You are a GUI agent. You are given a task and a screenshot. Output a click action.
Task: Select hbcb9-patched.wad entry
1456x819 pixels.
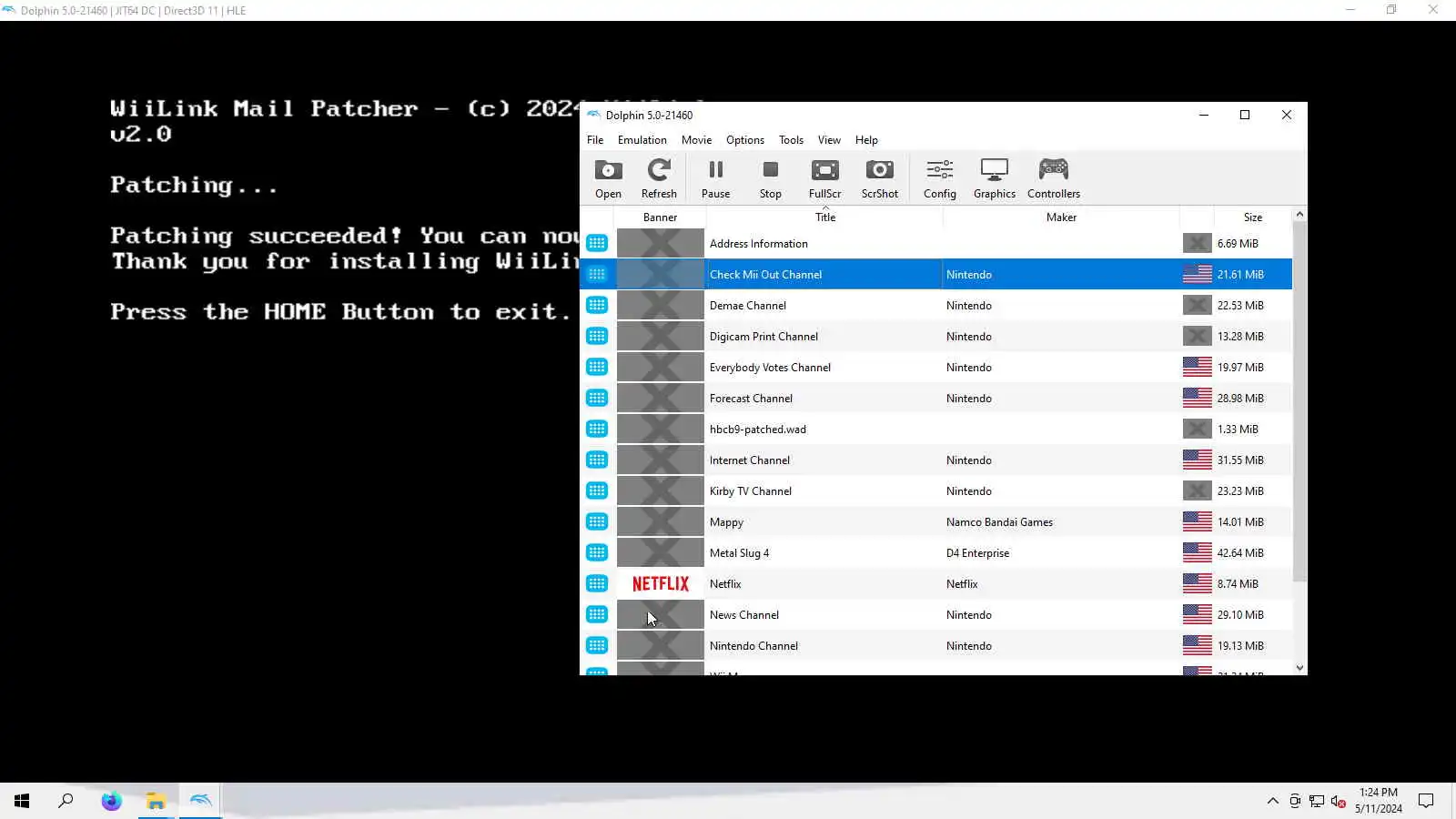(x=758, y=430)
